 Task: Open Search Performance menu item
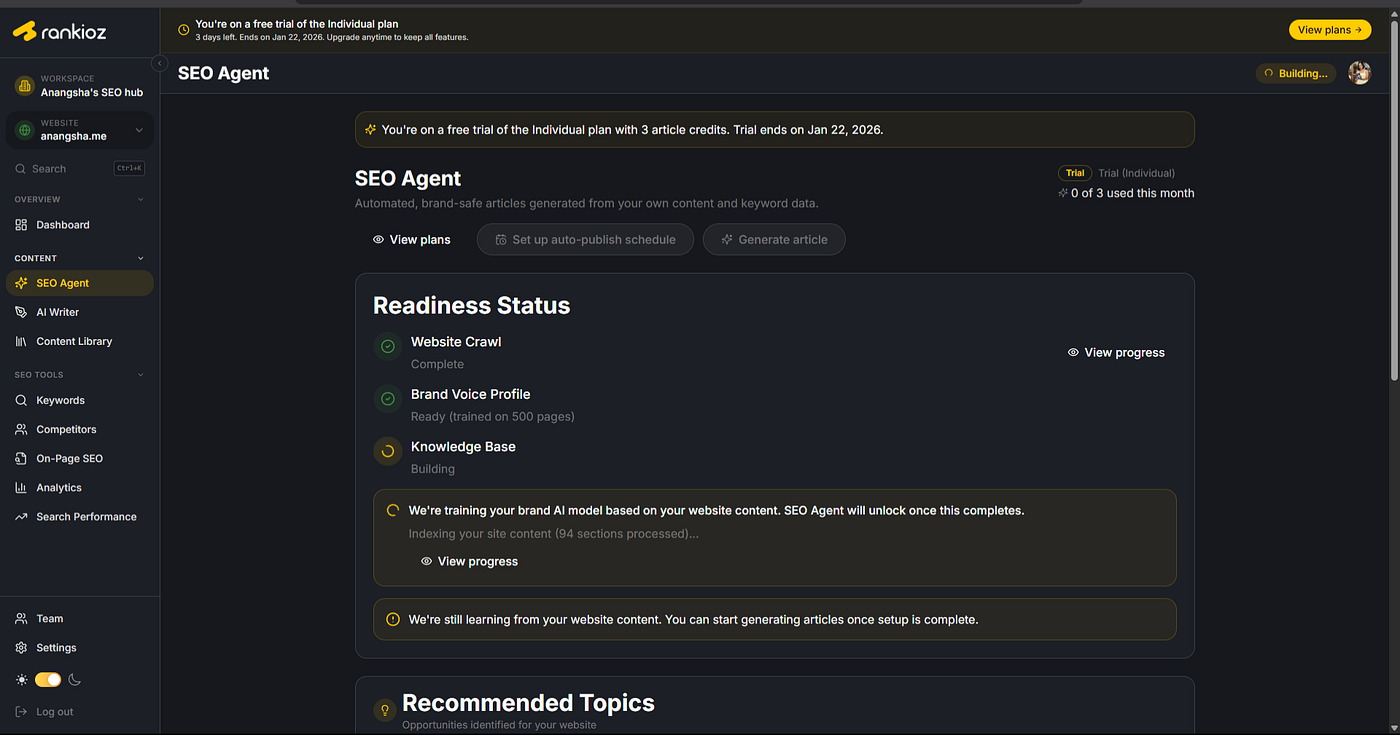(86, 517)
